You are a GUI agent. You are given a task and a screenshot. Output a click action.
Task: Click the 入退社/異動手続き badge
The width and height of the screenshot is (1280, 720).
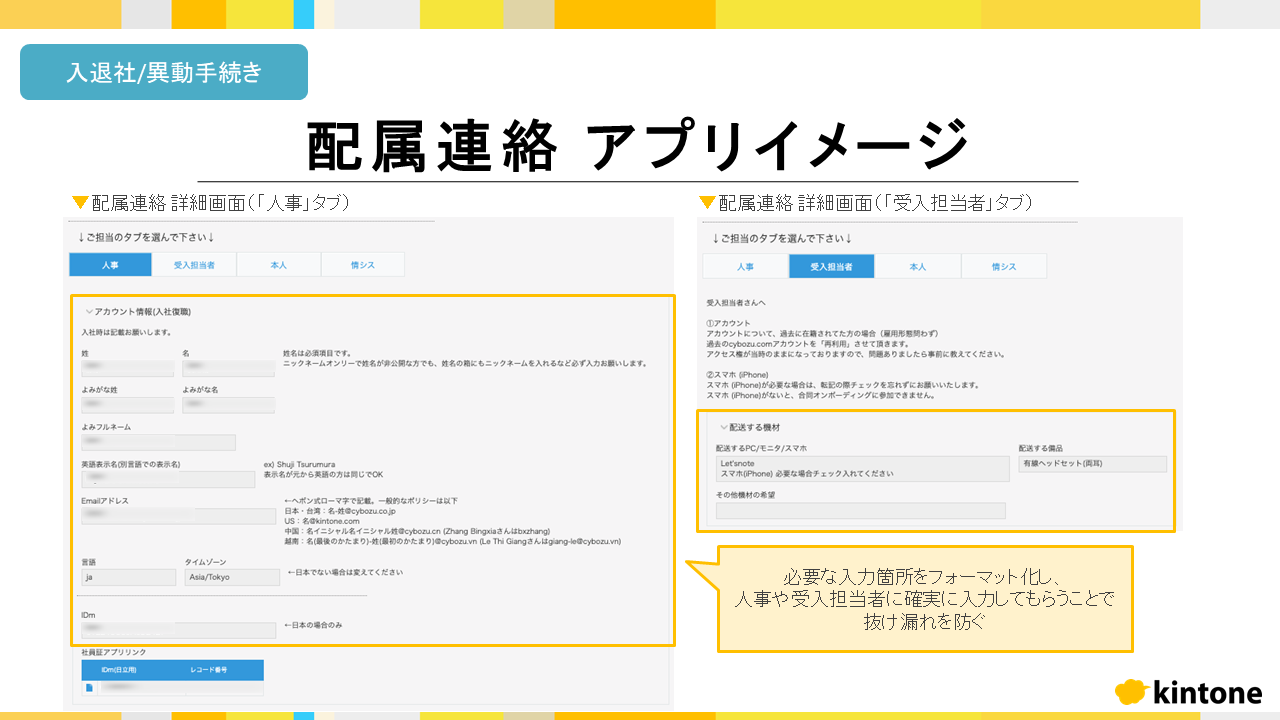tap(164, 72)
